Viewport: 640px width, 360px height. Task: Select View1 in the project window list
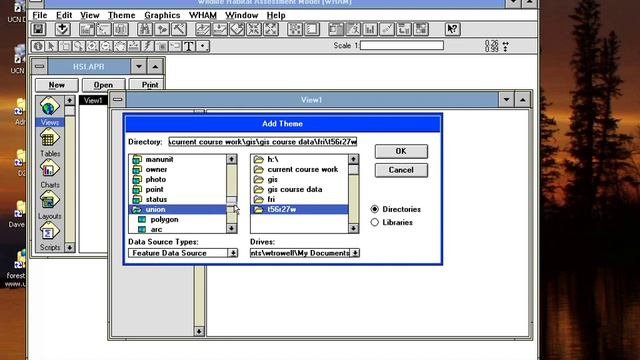93,100
